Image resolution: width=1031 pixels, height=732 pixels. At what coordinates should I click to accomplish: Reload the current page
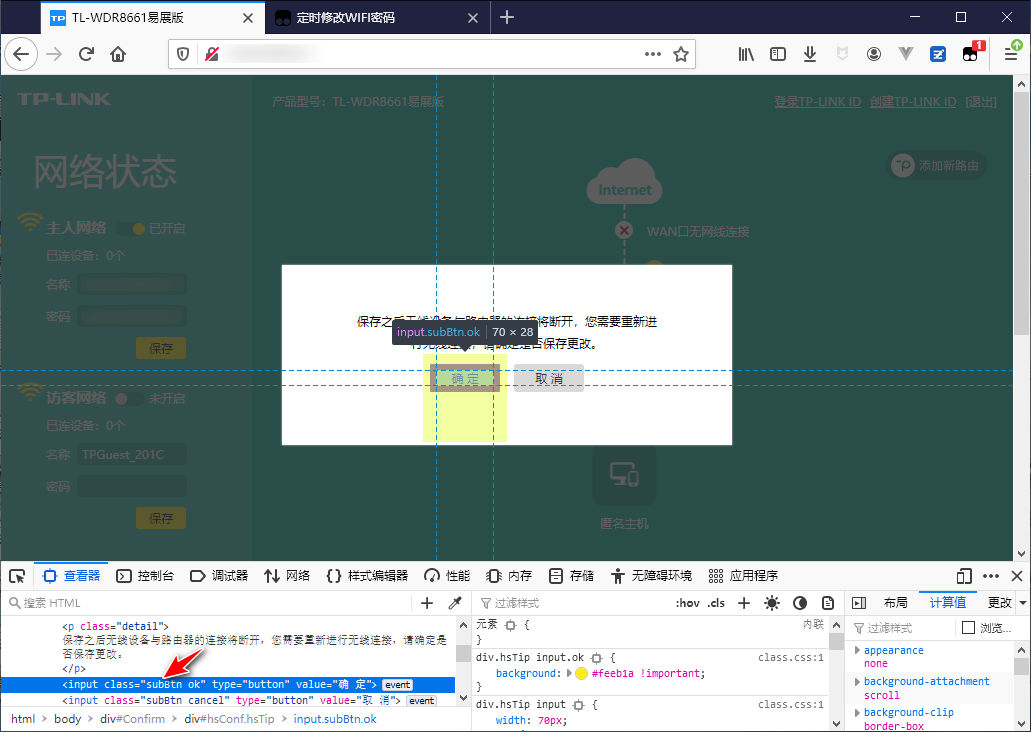click(x=86, y=54)
